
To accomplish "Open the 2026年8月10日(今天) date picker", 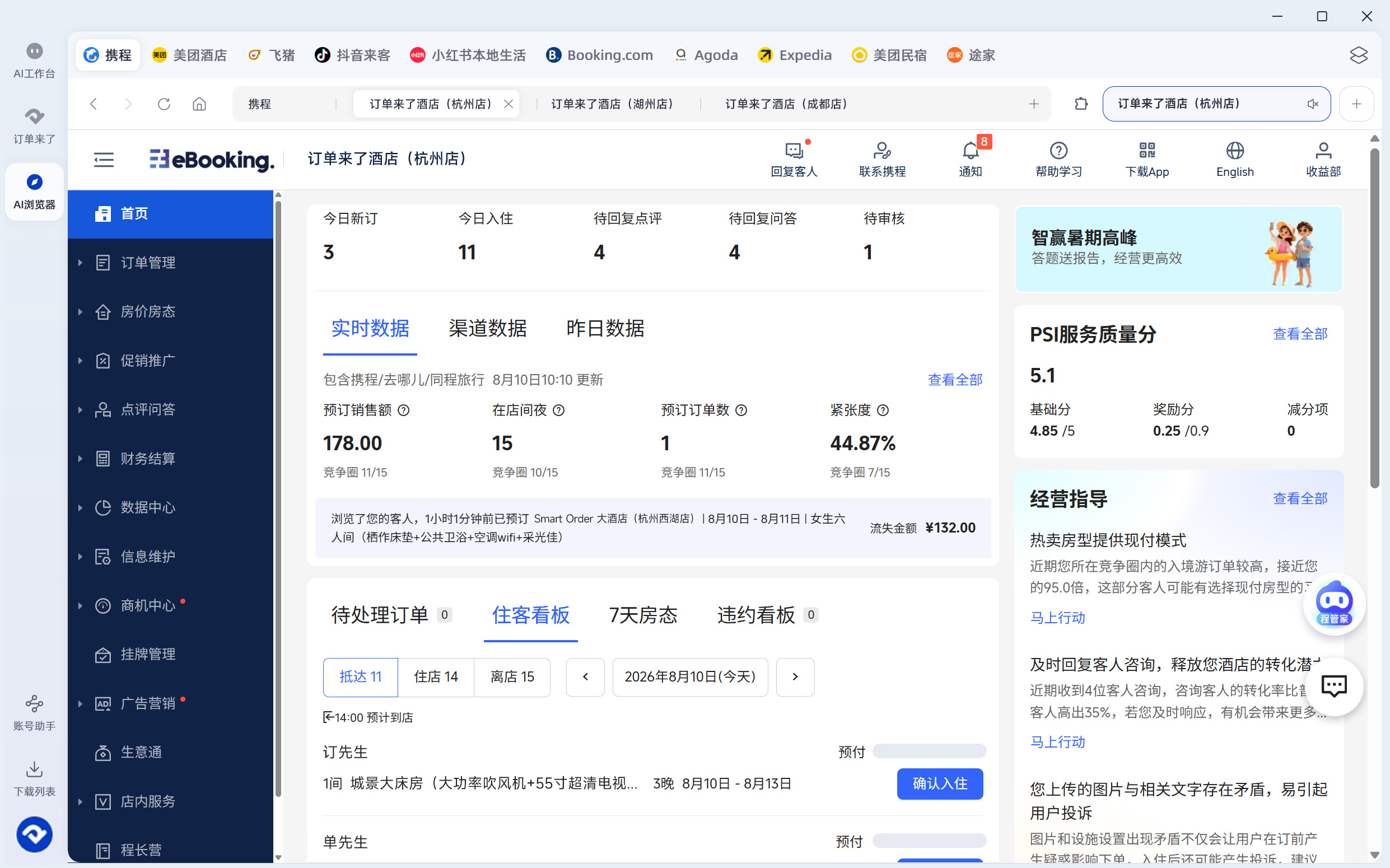I will 690,677.
